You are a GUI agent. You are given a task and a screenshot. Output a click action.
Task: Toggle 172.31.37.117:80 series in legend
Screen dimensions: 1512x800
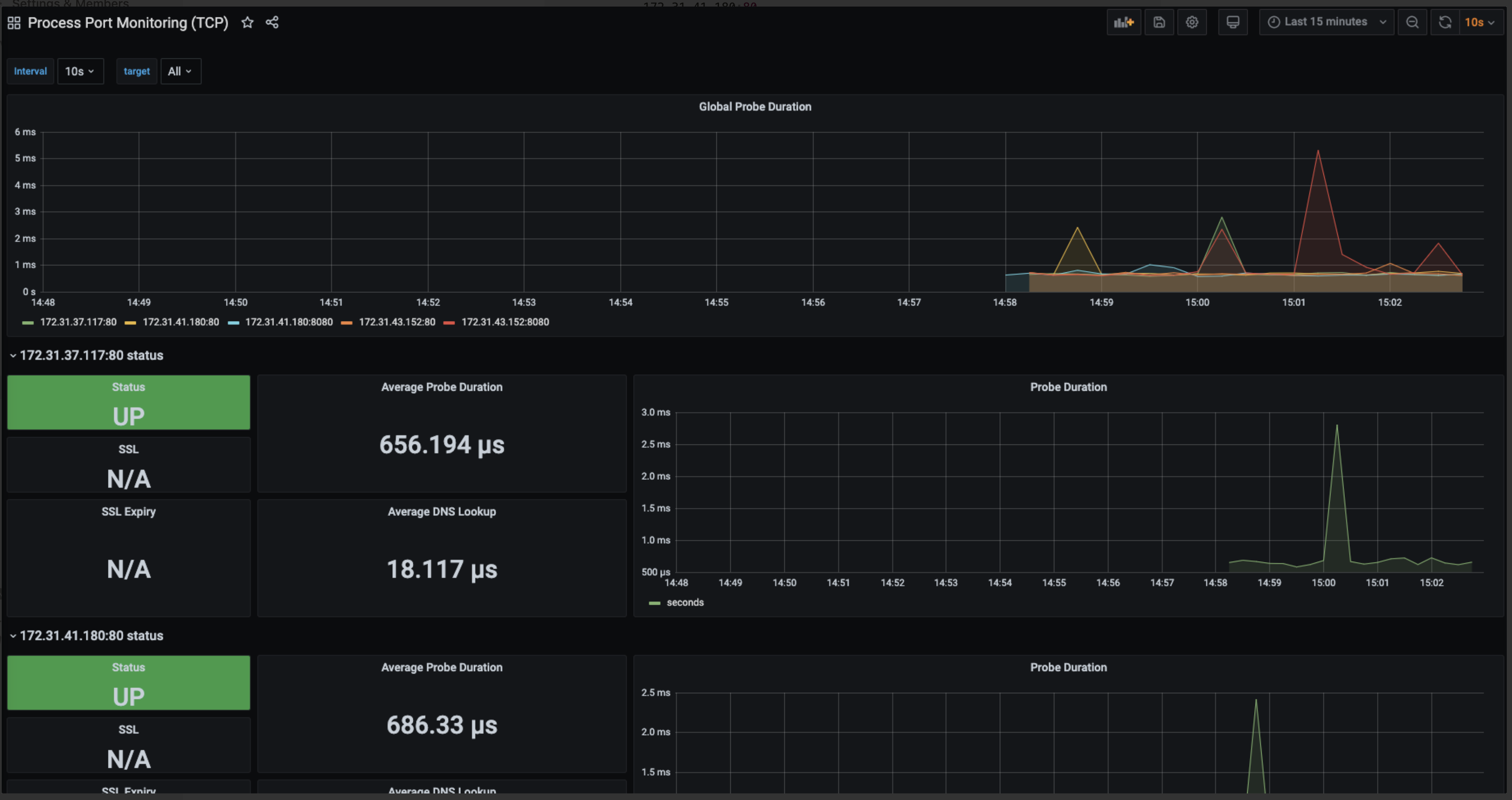[x=78, y=322]
